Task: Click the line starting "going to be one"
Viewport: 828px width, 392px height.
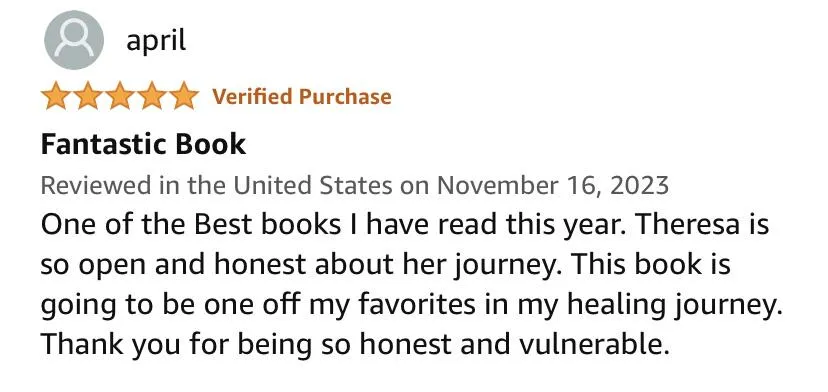Action: tap(411, 305)
